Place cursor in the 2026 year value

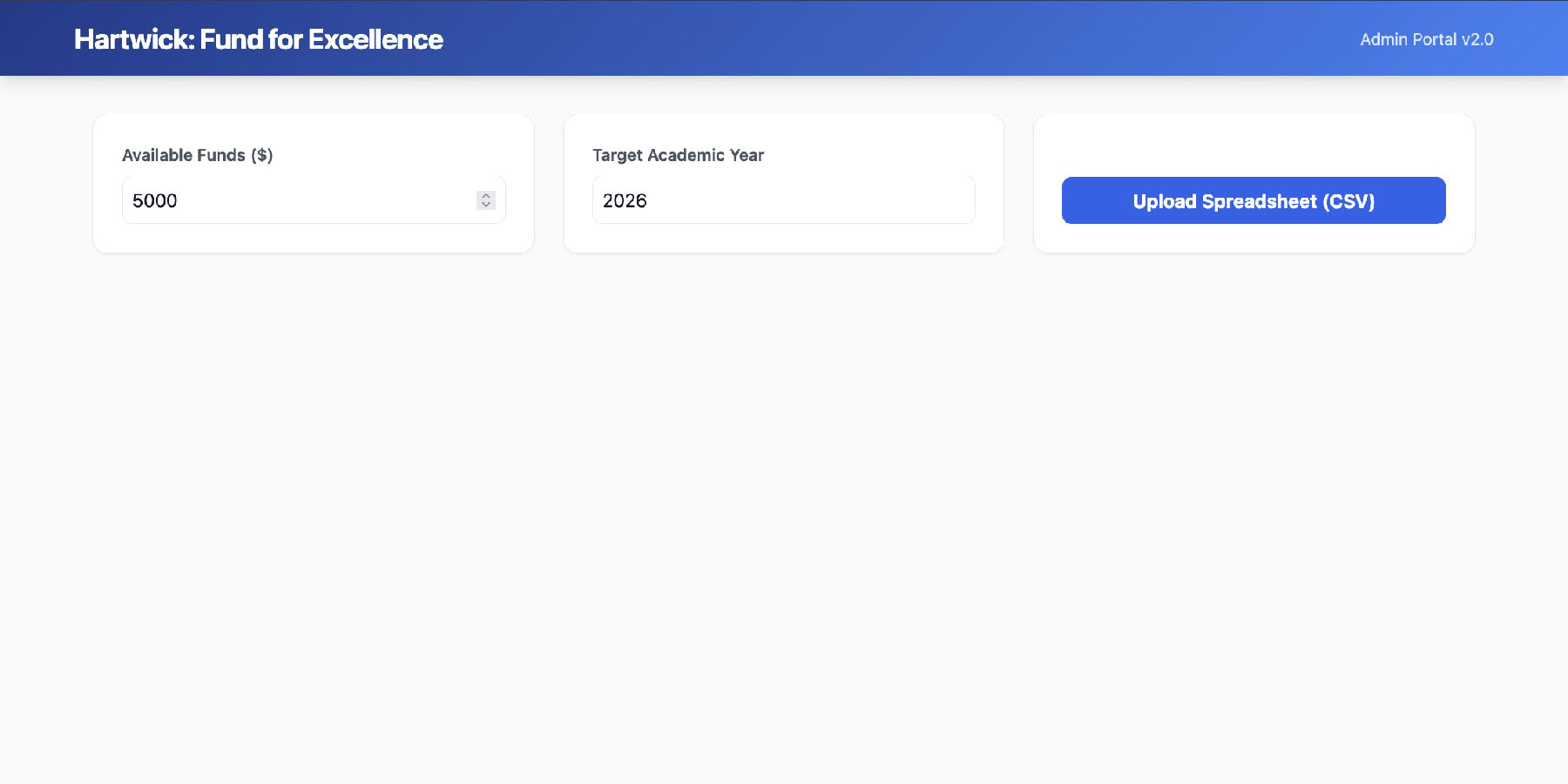(625, 200)
